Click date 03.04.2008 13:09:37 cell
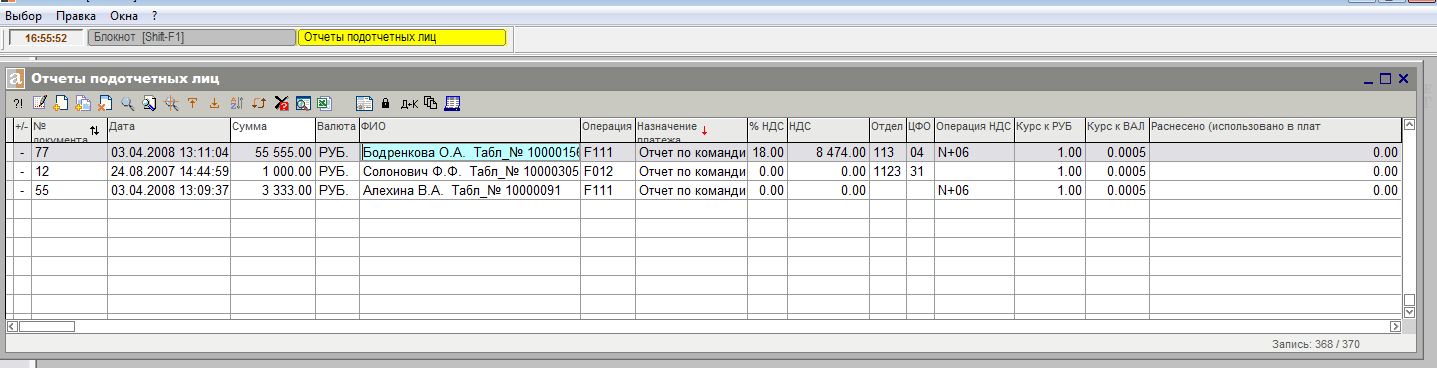Screen dimensions: 1437x368 click(x=169, y=190)
